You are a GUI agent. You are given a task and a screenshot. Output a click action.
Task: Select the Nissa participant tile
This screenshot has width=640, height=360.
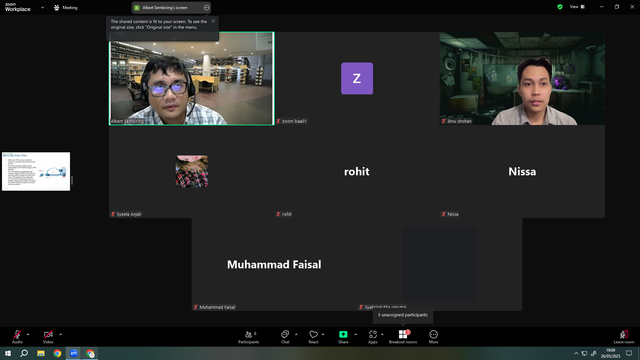tap(522, 171)
